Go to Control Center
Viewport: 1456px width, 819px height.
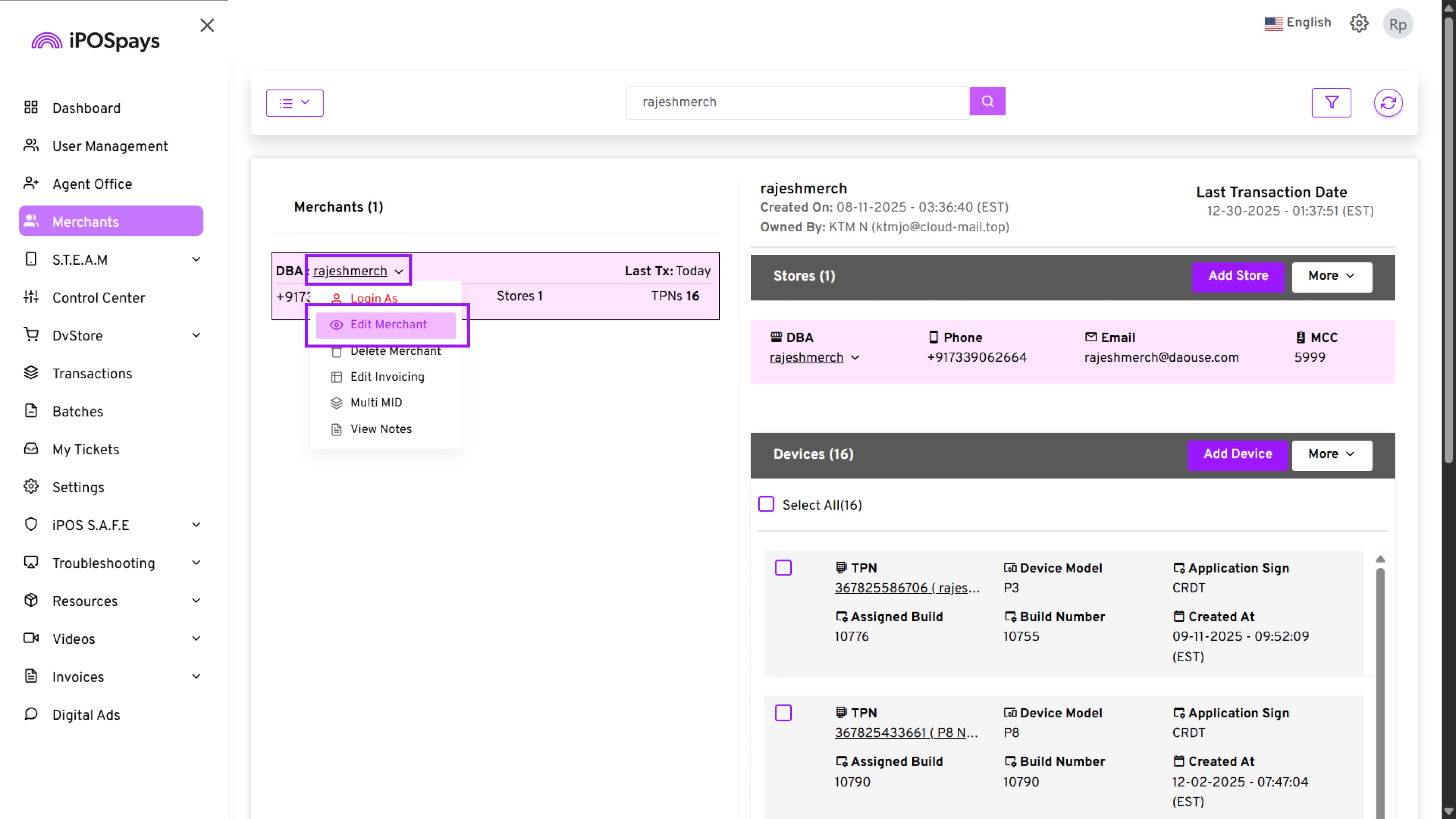99,298
